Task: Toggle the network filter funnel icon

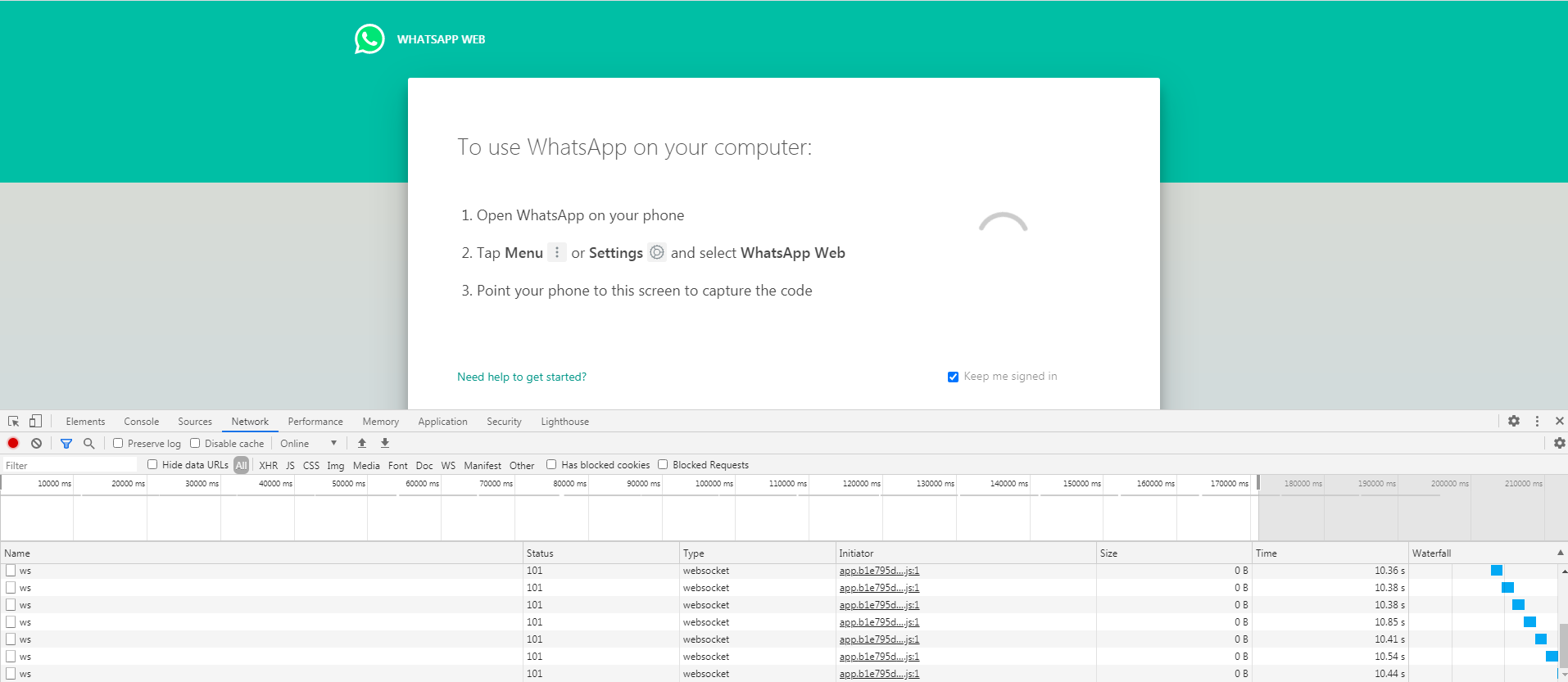Action: pos(66,443)
